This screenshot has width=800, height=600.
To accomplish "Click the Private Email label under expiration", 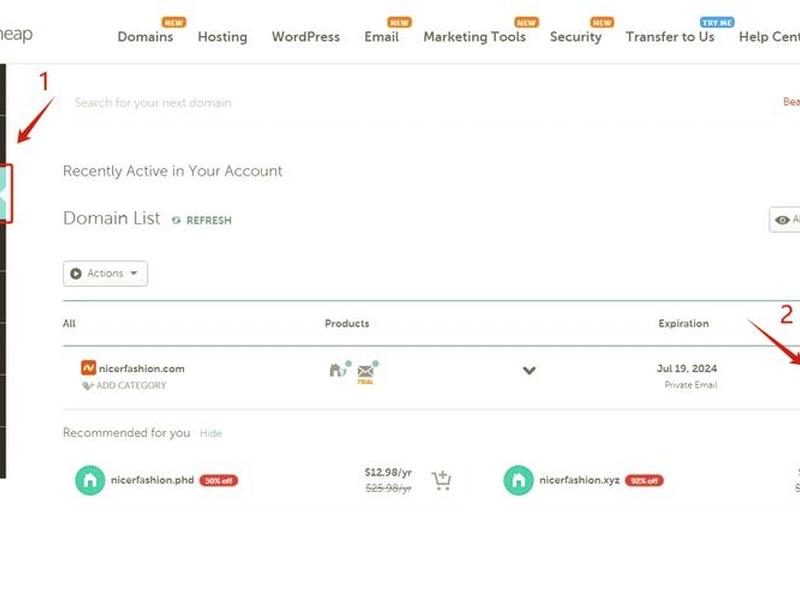I will click(x=691, y=385).
